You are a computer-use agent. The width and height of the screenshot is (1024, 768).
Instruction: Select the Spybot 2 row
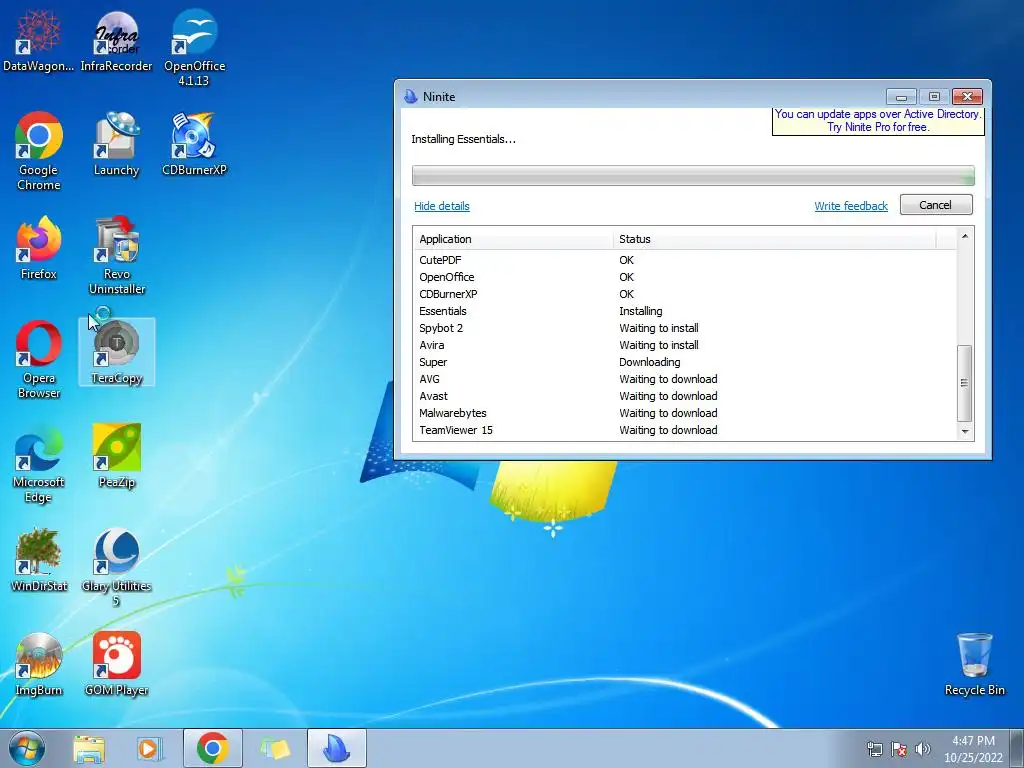click(684, 328)
